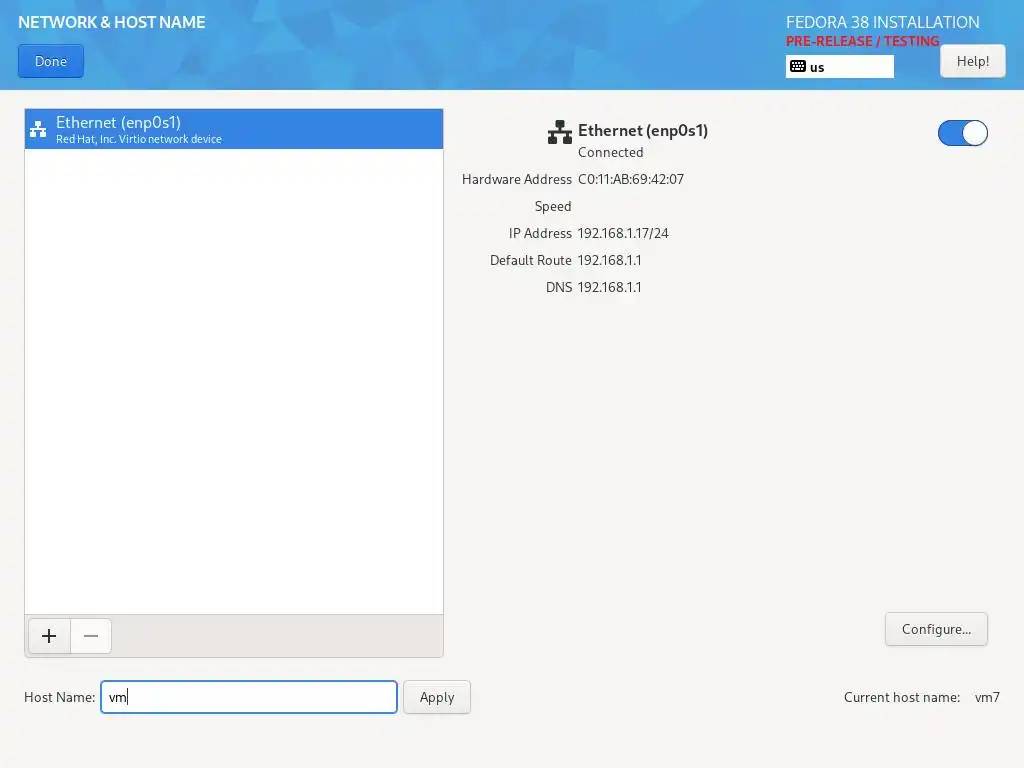Focus the Host Name text field
This screenshot has width=1024, height=768.
click(x=249, y=697)
